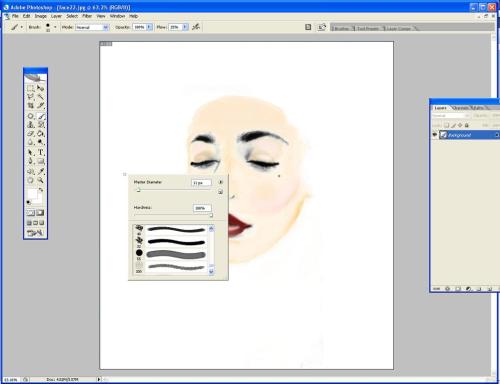Open the Brushes tab in palette well
The width and height of the screenshot is (500, 384).
coord(342,28)
